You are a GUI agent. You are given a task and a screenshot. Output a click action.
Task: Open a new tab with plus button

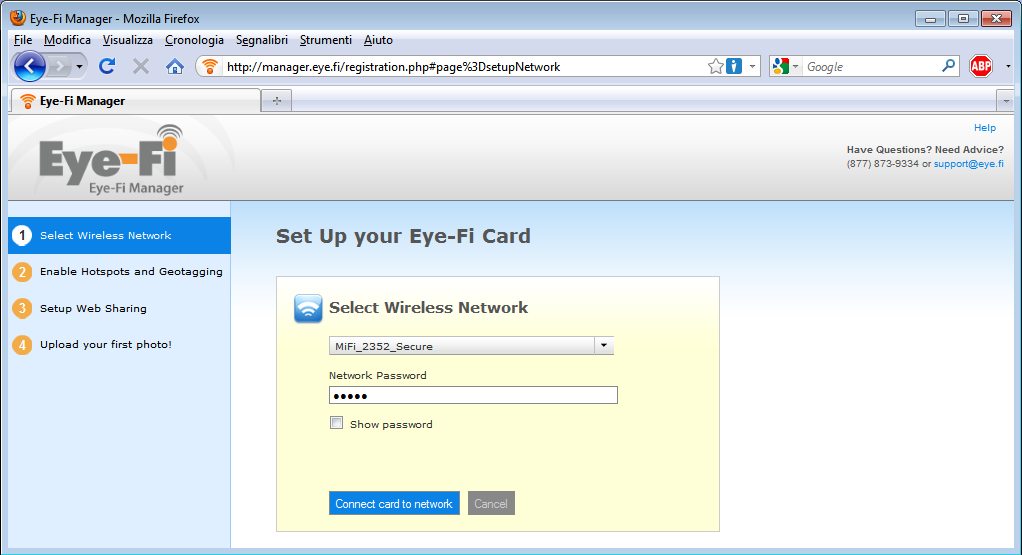(x=276, y=101)
